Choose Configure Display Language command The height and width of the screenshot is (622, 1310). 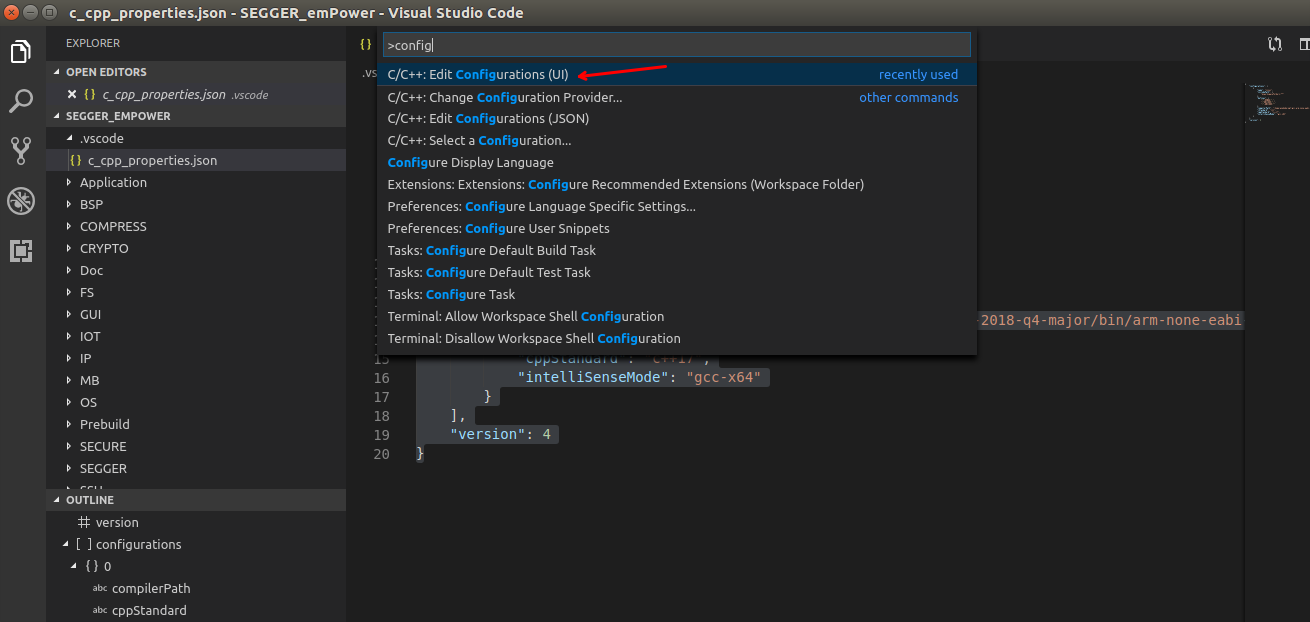[x=470, y=163]
